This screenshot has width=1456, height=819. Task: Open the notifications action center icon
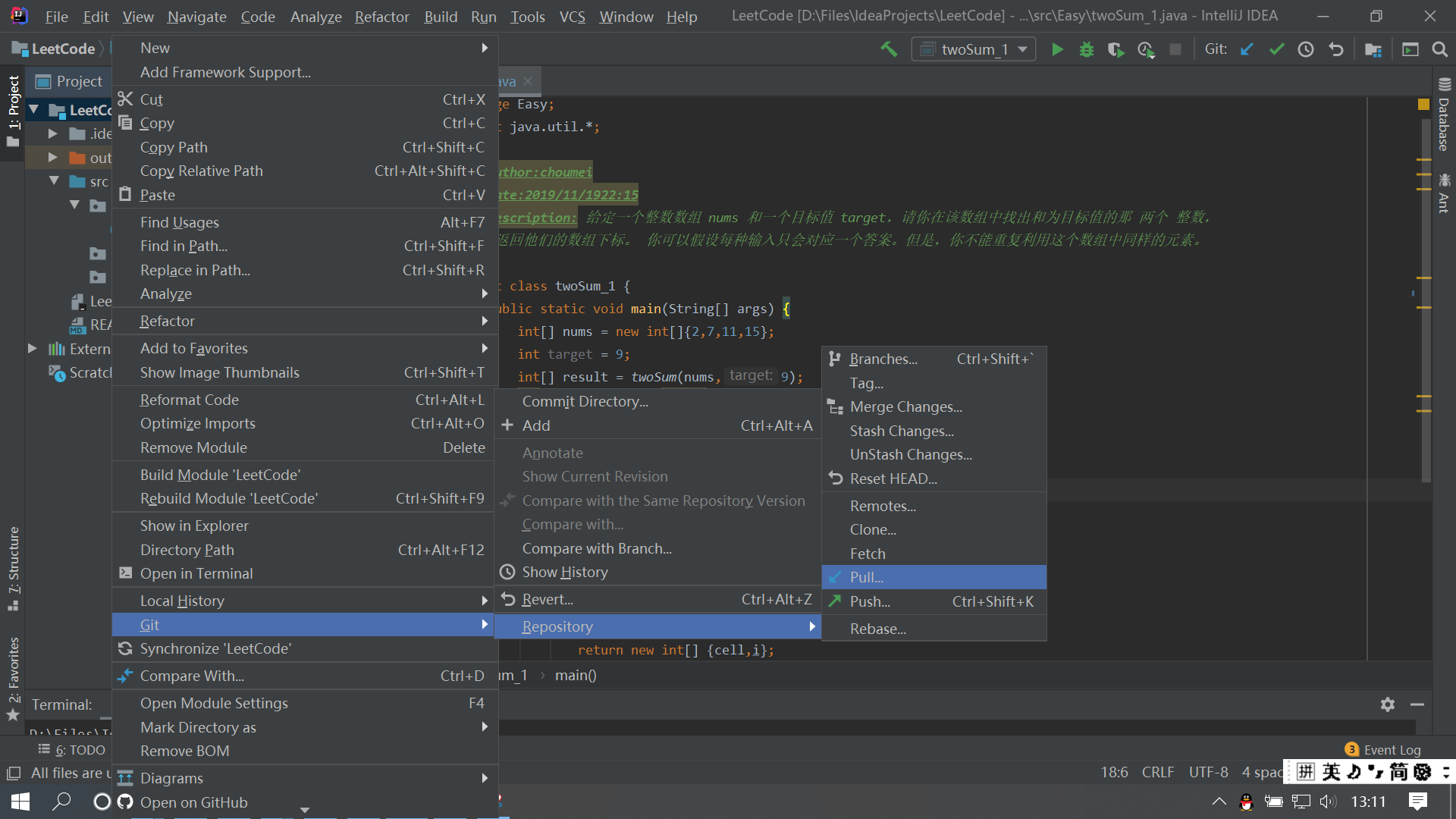pos(1418,802)
